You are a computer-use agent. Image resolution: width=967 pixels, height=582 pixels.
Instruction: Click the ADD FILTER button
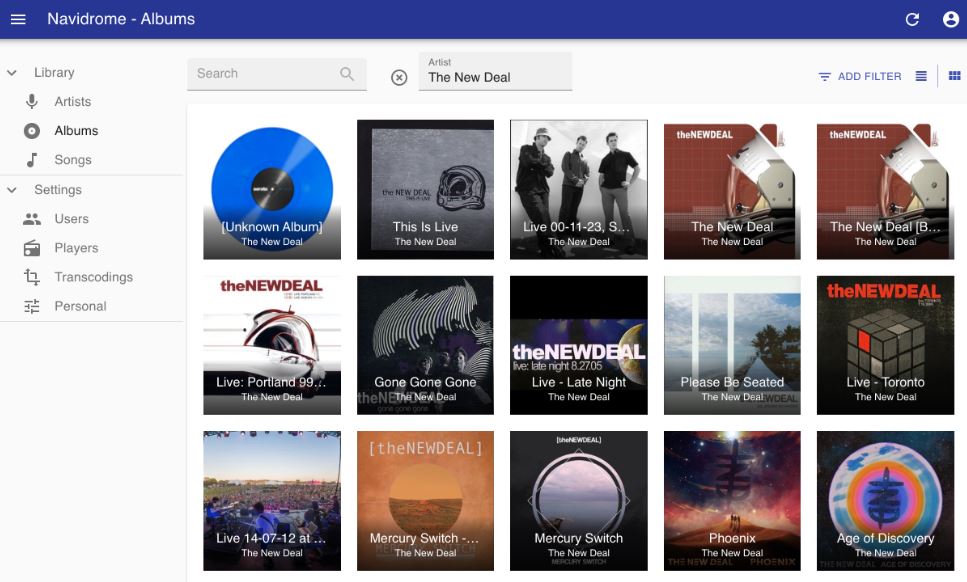860,76
